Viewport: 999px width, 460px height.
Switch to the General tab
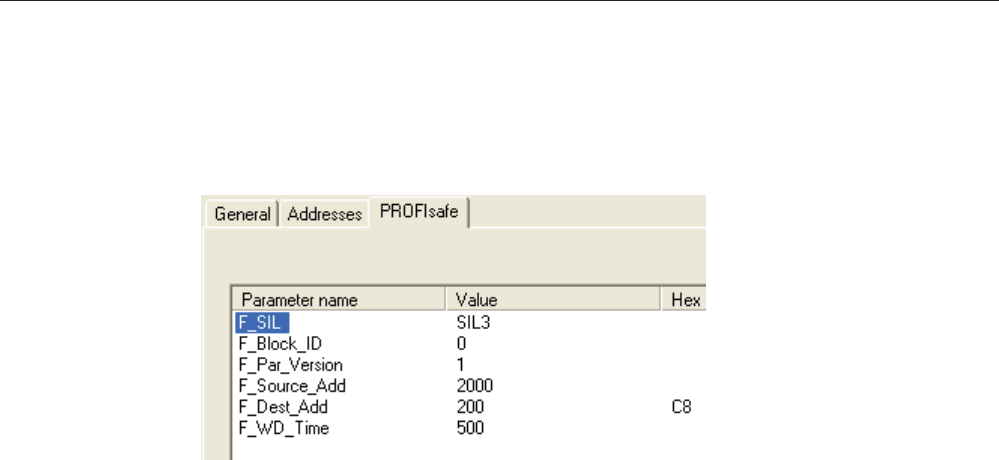click(x=242, y=214)
